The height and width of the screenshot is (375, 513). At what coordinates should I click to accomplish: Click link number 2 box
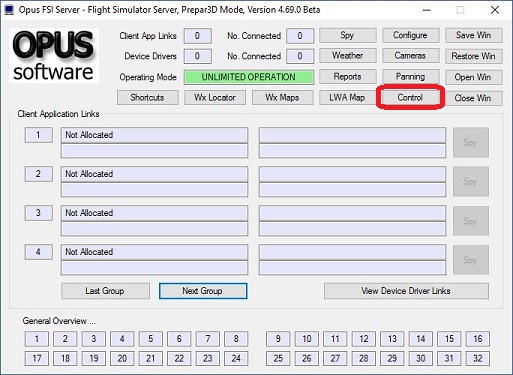coord(39,174)
